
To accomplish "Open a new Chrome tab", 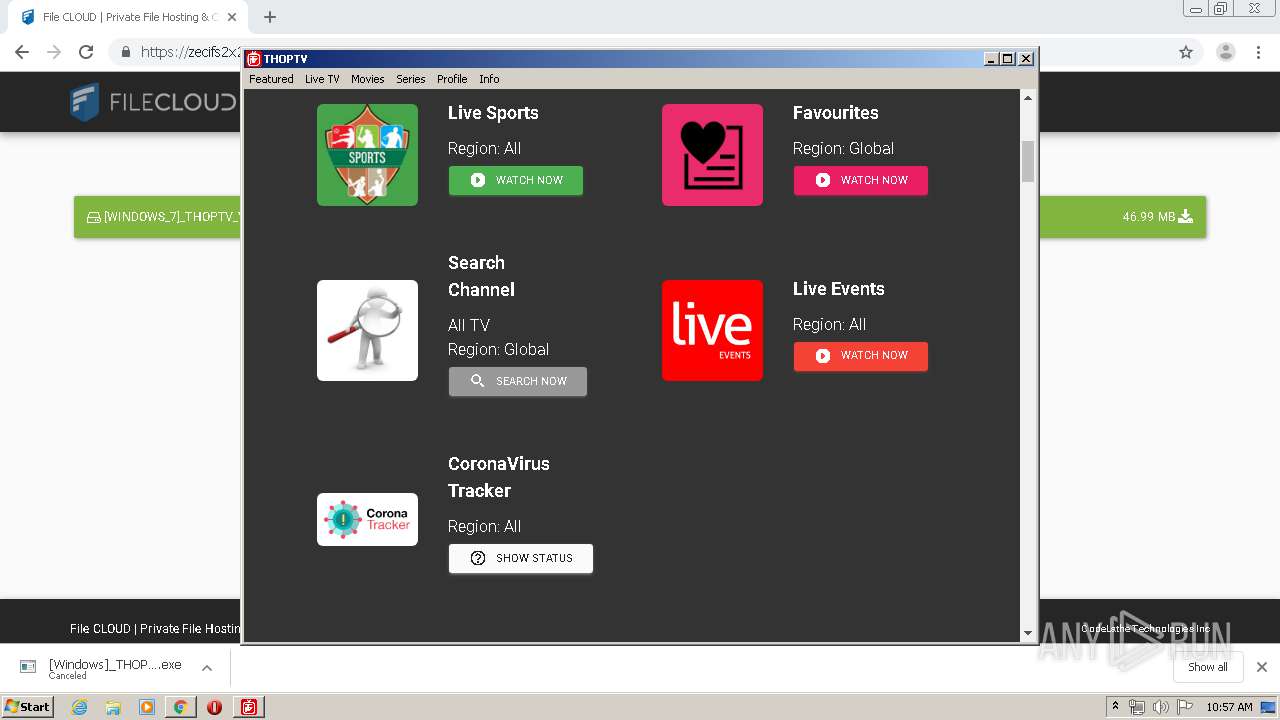I will pyautogui.click(x=270, y=17).
